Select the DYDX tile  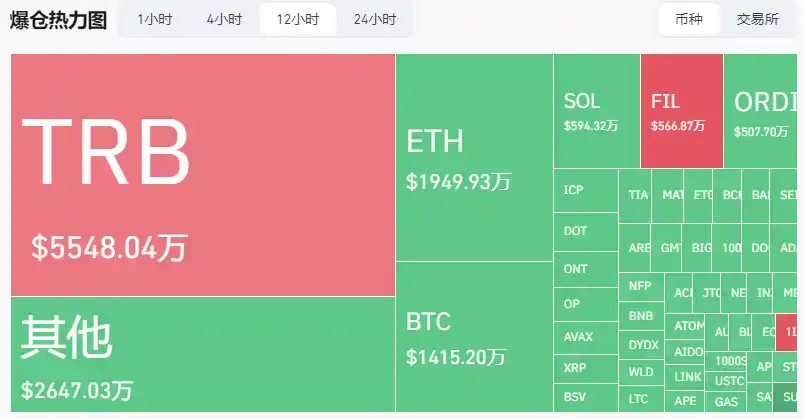pyautogui.click(x=641, y=345)
